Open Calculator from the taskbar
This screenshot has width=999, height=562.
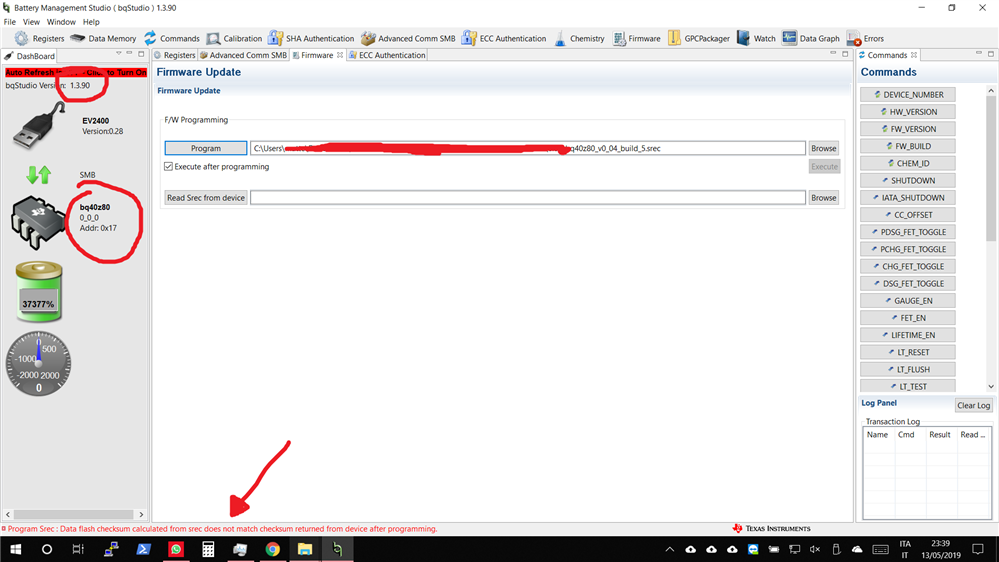[208, 549]
